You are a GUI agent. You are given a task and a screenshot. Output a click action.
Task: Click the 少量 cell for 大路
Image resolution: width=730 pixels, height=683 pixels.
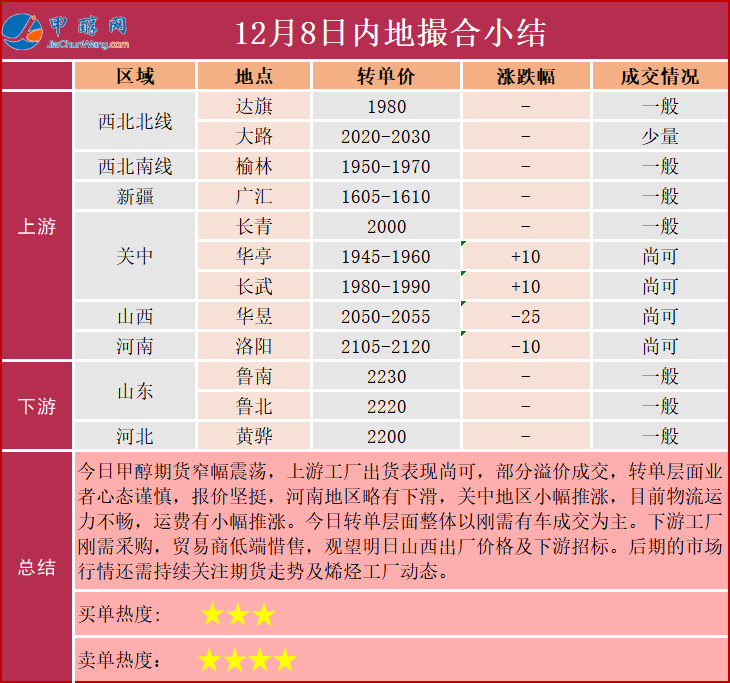659,137
